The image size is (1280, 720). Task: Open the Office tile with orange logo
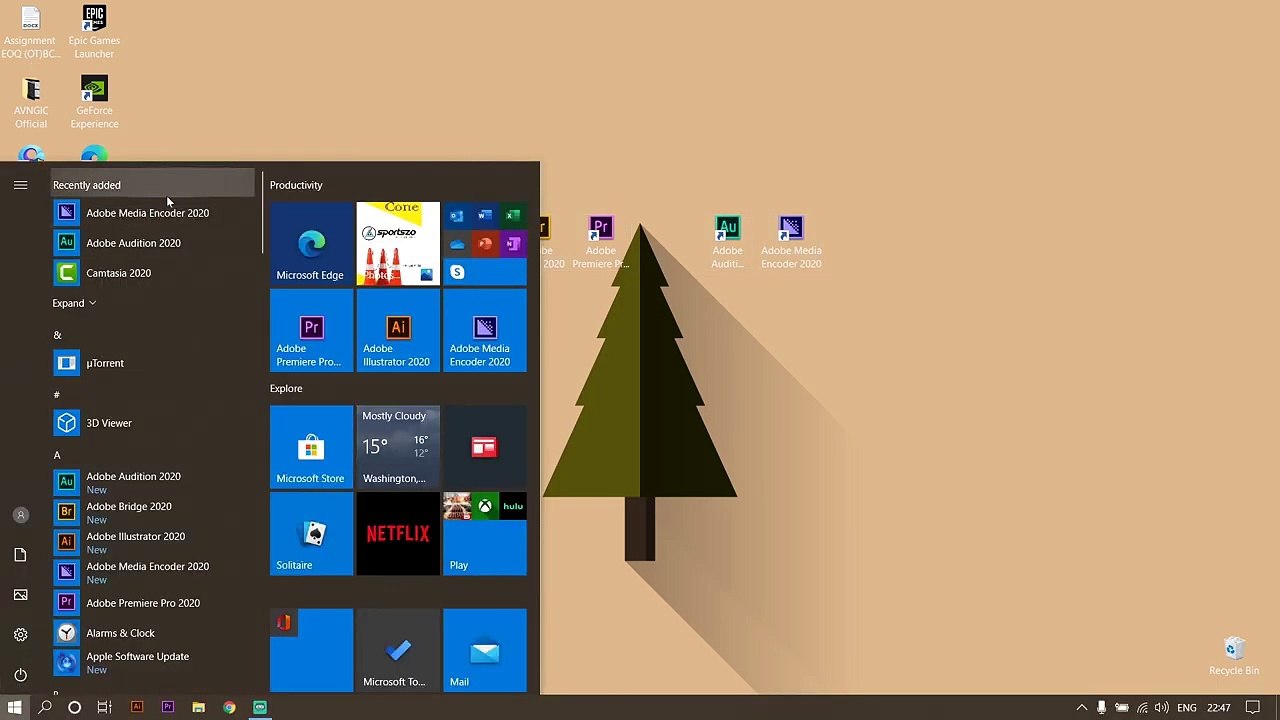pyautogui.click(x=311, y=650)
